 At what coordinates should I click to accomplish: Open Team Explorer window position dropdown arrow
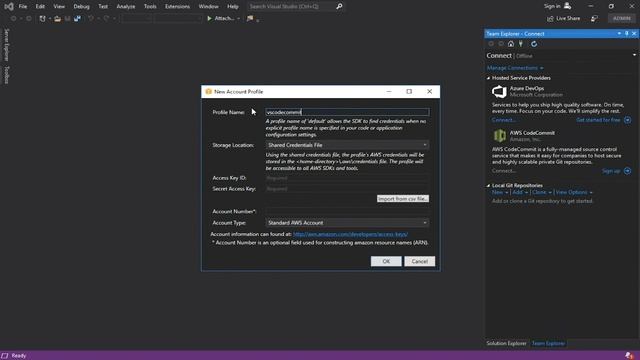(619, 33)
